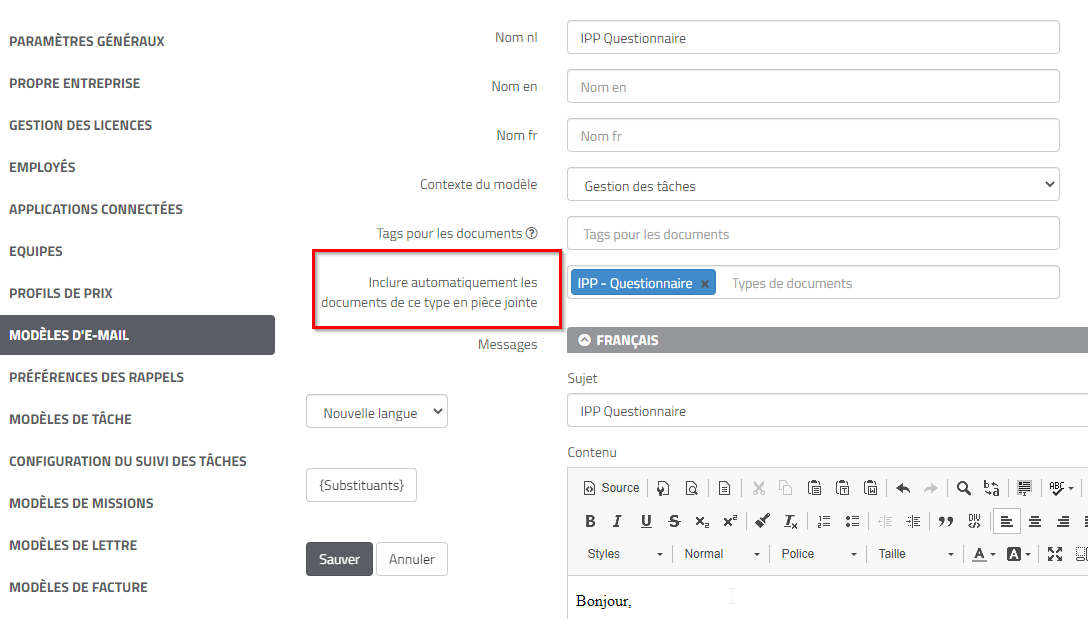Toggle strikethrough formatting
This screenshot has width=1088, height=619.
674,521
